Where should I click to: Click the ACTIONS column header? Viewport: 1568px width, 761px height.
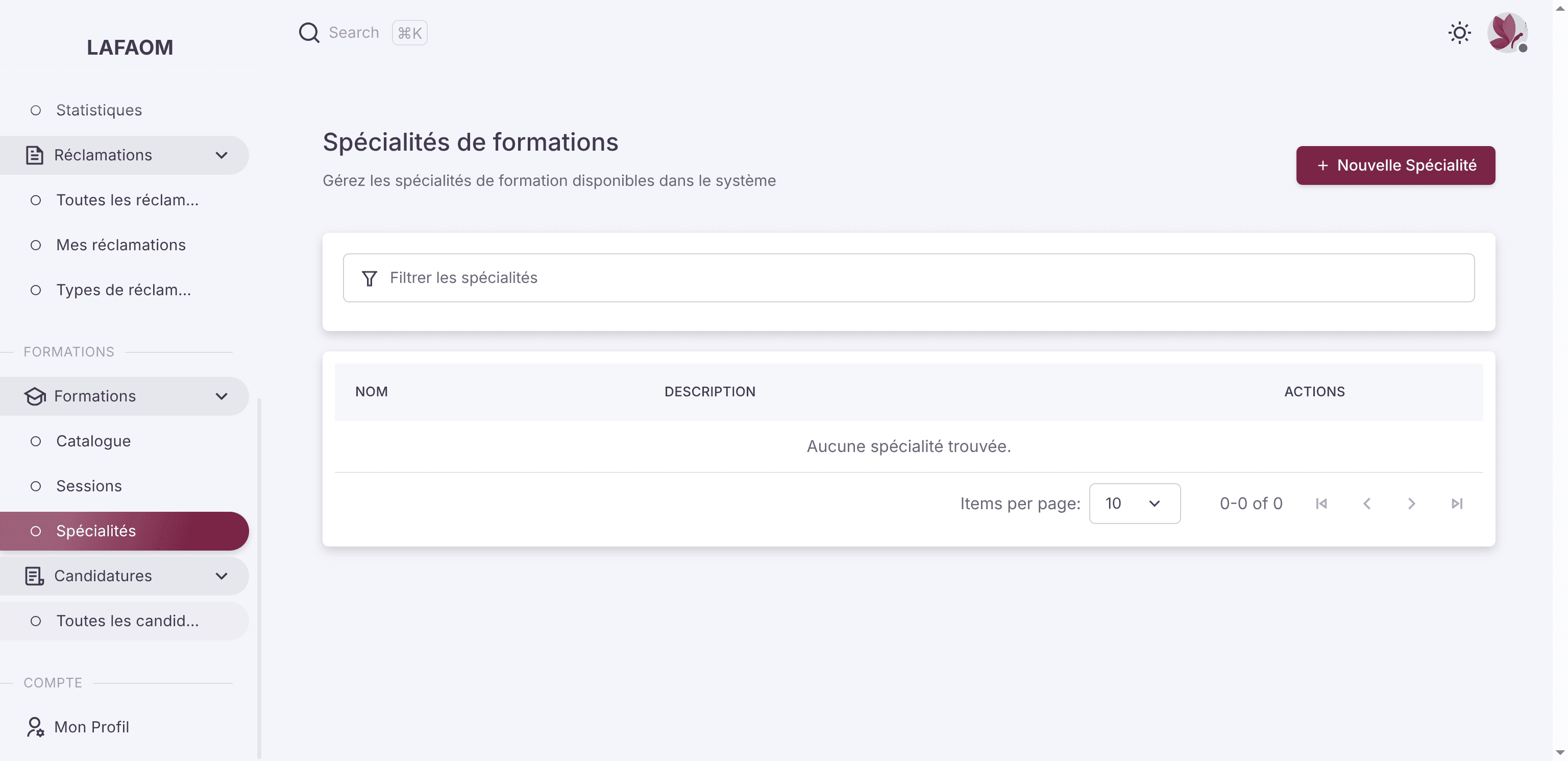pos(1314,392)
